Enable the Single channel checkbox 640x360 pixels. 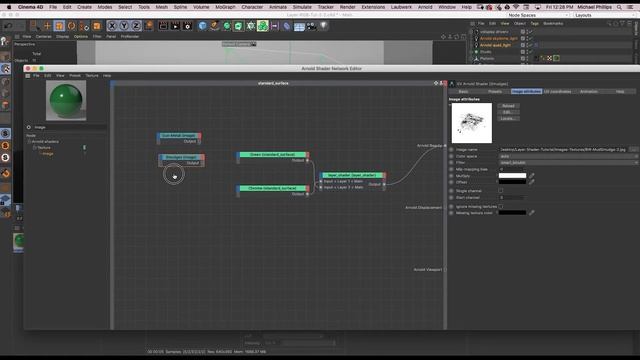coord(501,191)
